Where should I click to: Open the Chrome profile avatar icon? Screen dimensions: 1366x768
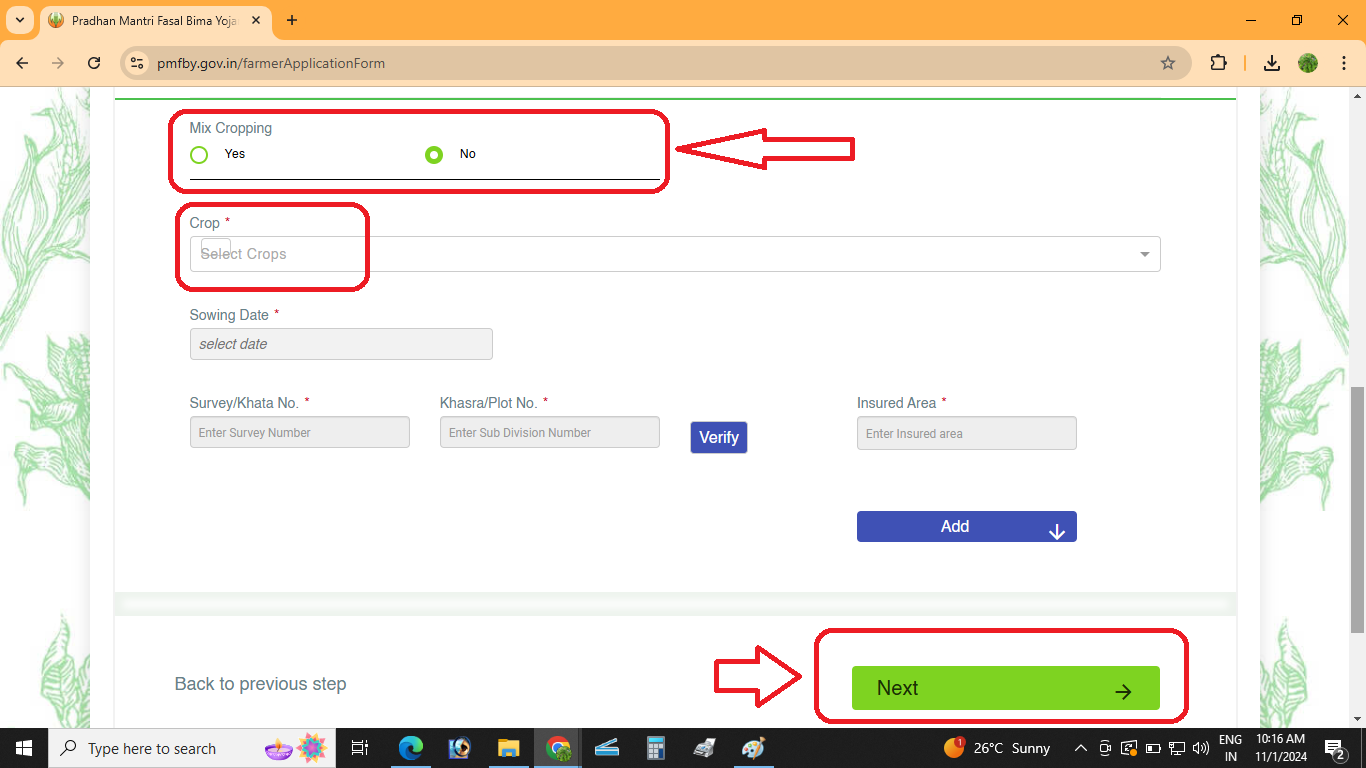tap(1307, 62)
